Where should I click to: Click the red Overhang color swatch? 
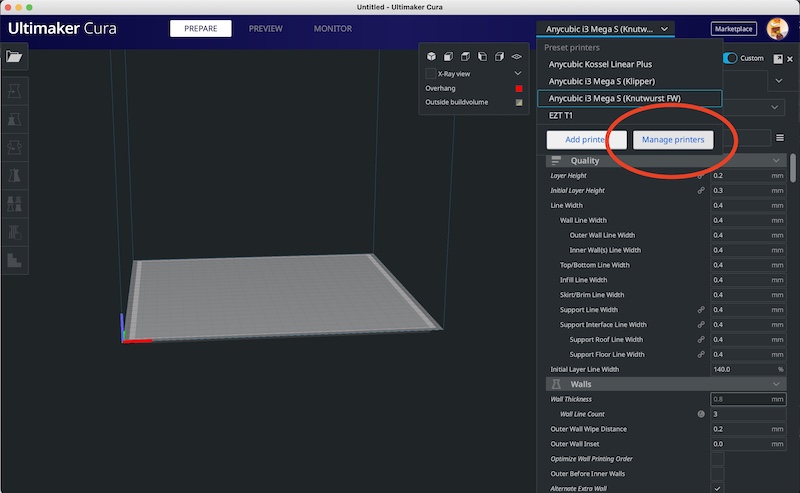click(x=519, y=88)
